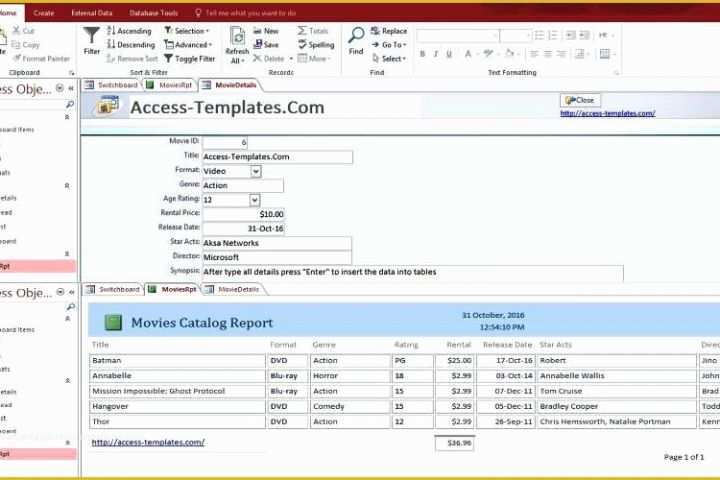Click the Star Acts field Aksa Networks

(x=277, y=243)
